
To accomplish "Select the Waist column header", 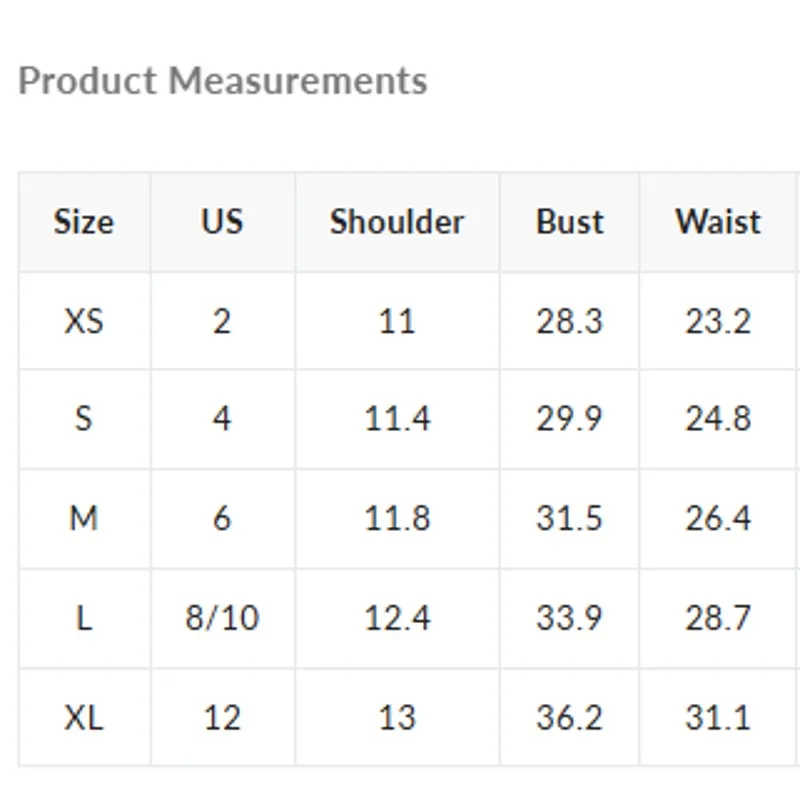I will tap(718, 221).
